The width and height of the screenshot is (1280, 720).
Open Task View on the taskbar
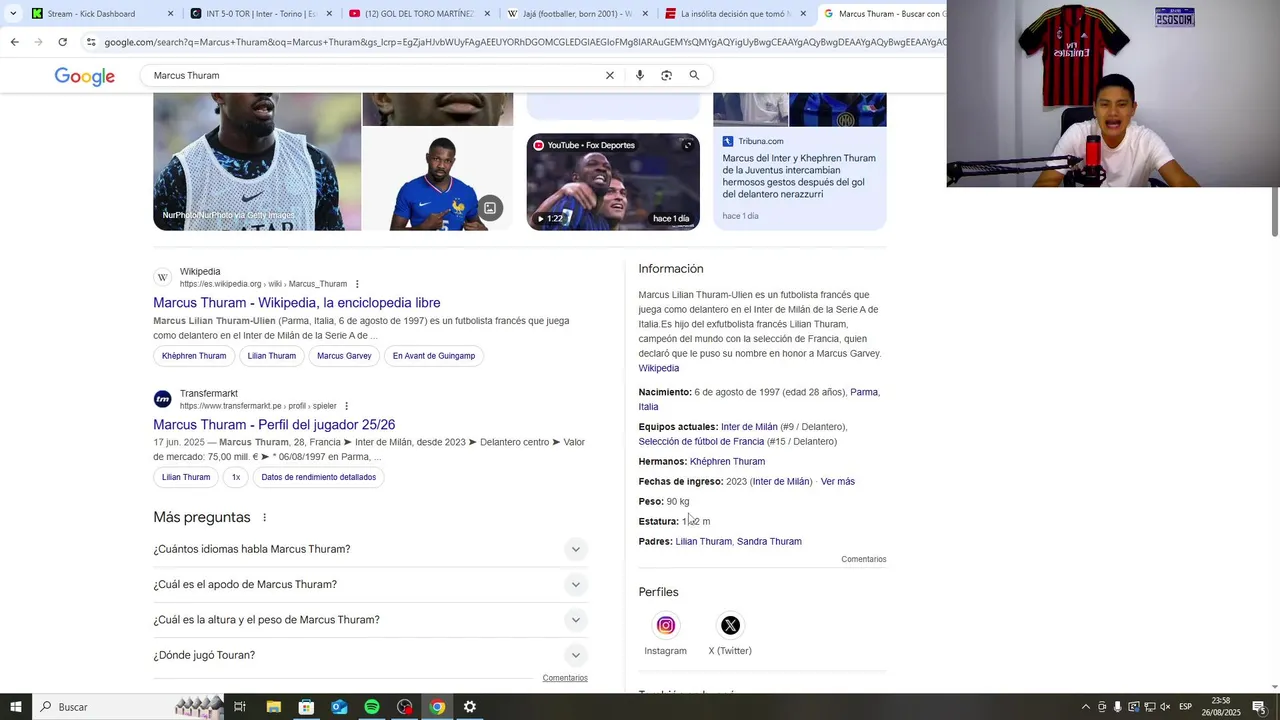pyautogui.click(x=240, y=707)
